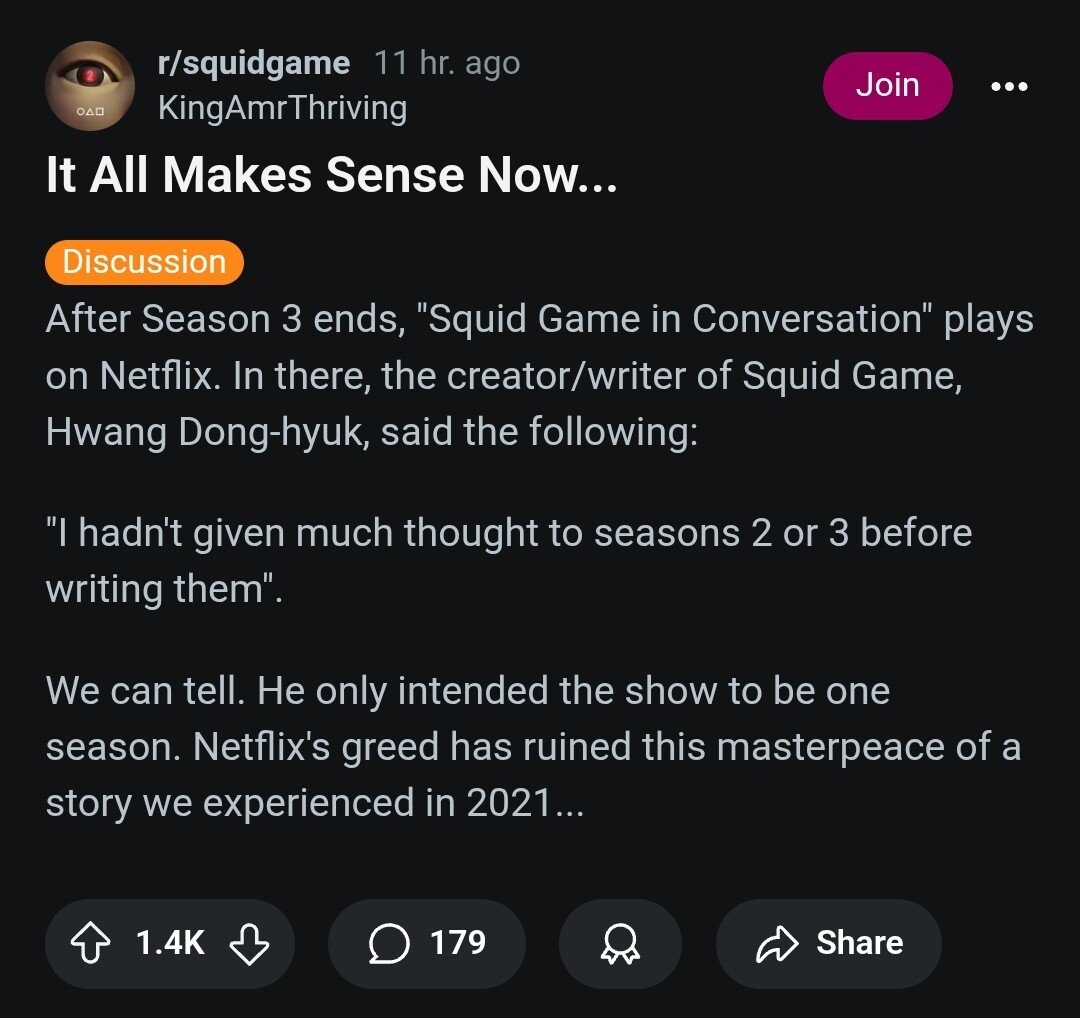This screenshot has height=1018, width=1080.
Task: Downvote the post with the down arrow
Action: click(x=249, y=943)
